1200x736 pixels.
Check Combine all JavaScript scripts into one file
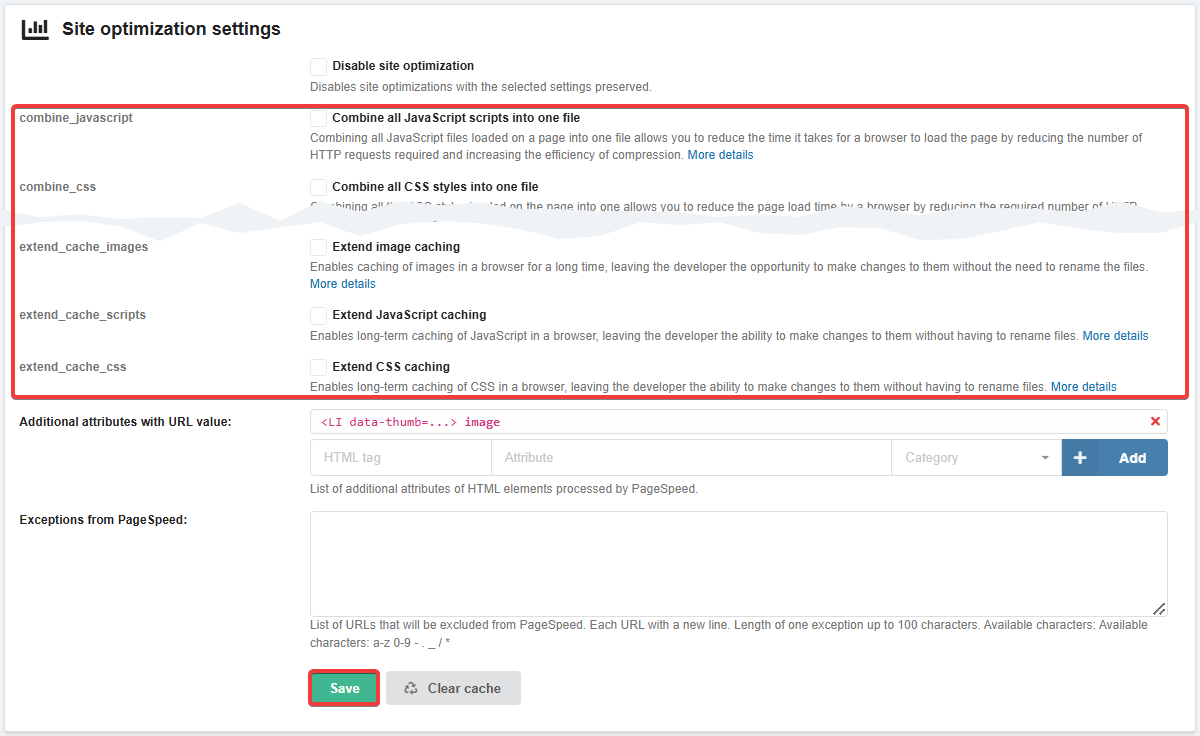[319, 118]
